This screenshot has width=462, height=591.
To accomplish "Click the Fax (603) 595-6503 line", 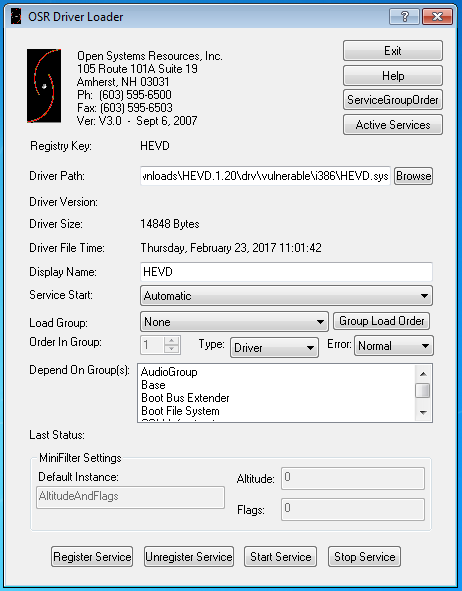I will 125,107.
